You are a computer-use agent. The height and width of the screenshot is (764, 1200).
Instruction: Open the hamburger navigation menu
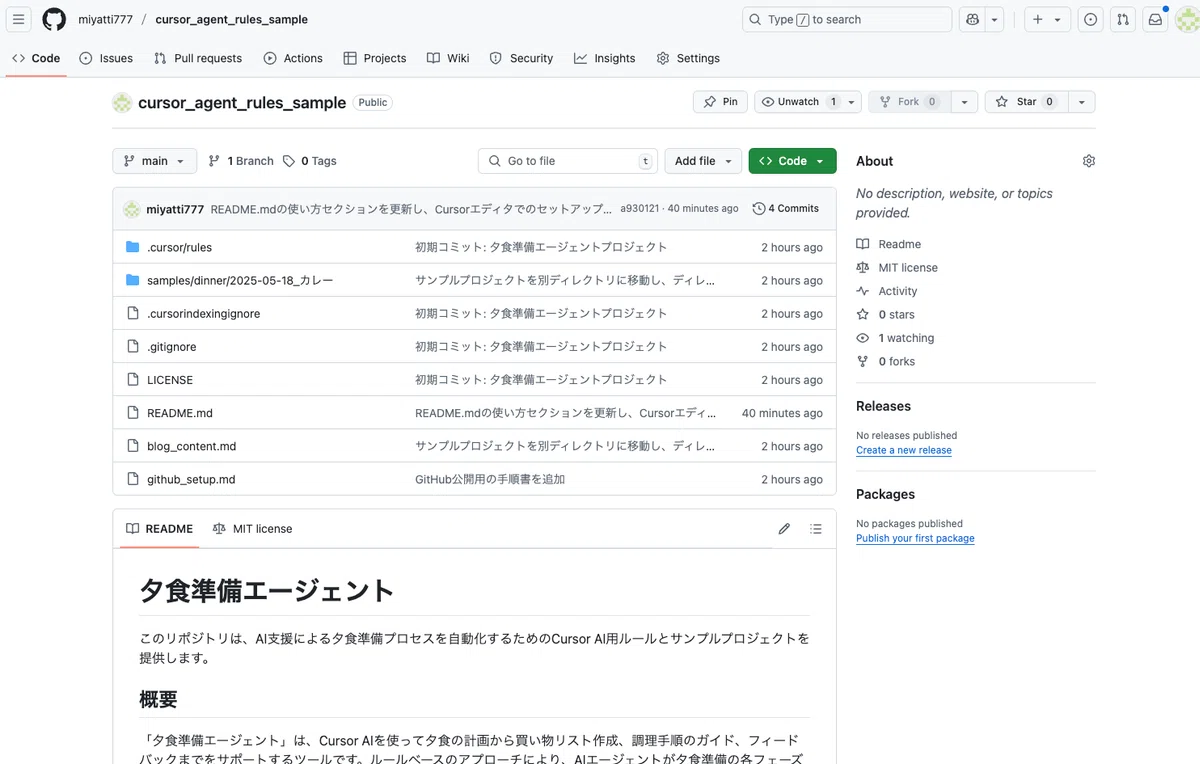pyautogui.click(x=20, y=19)
